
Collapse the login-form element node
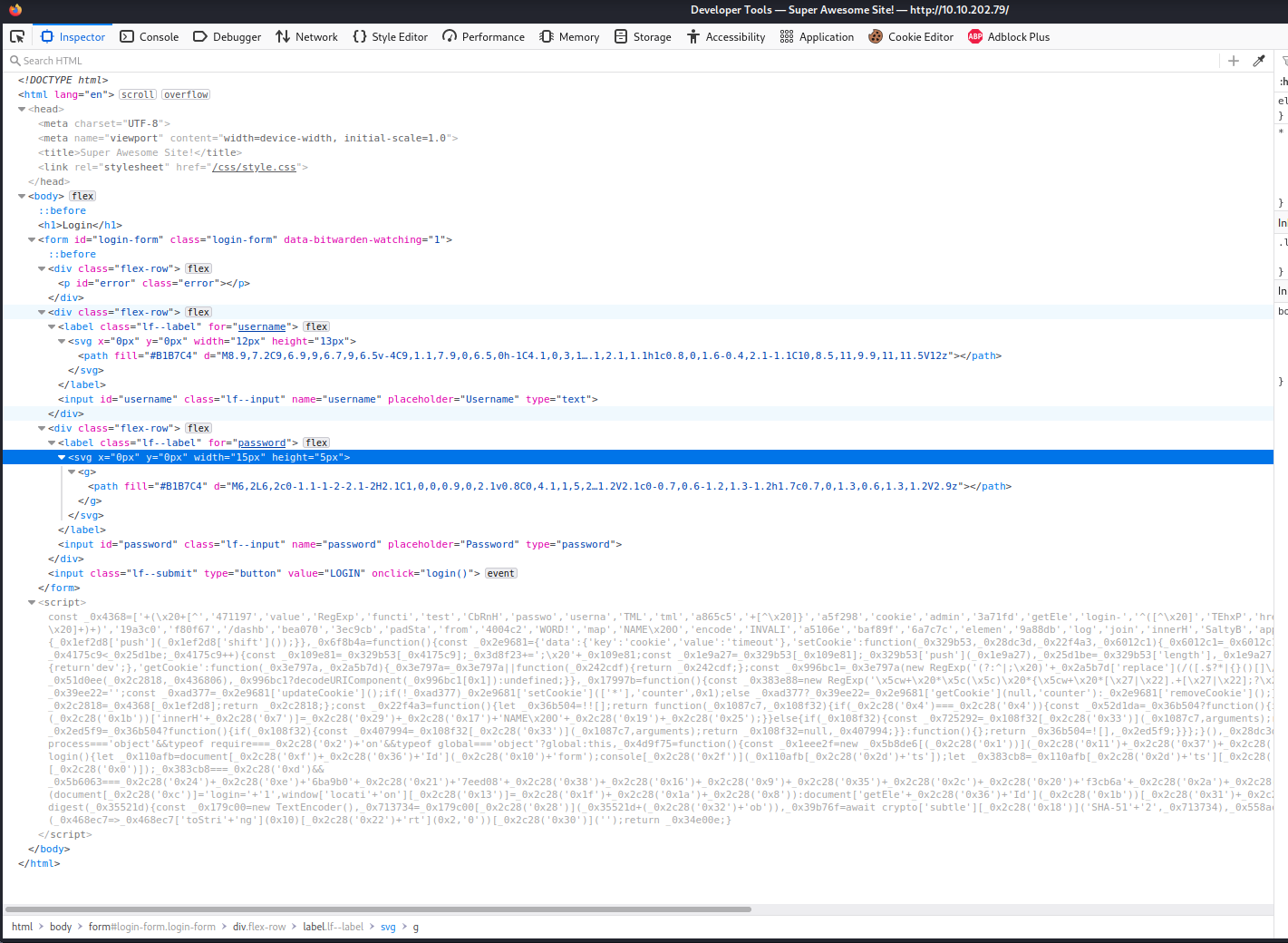pos(32,239)
